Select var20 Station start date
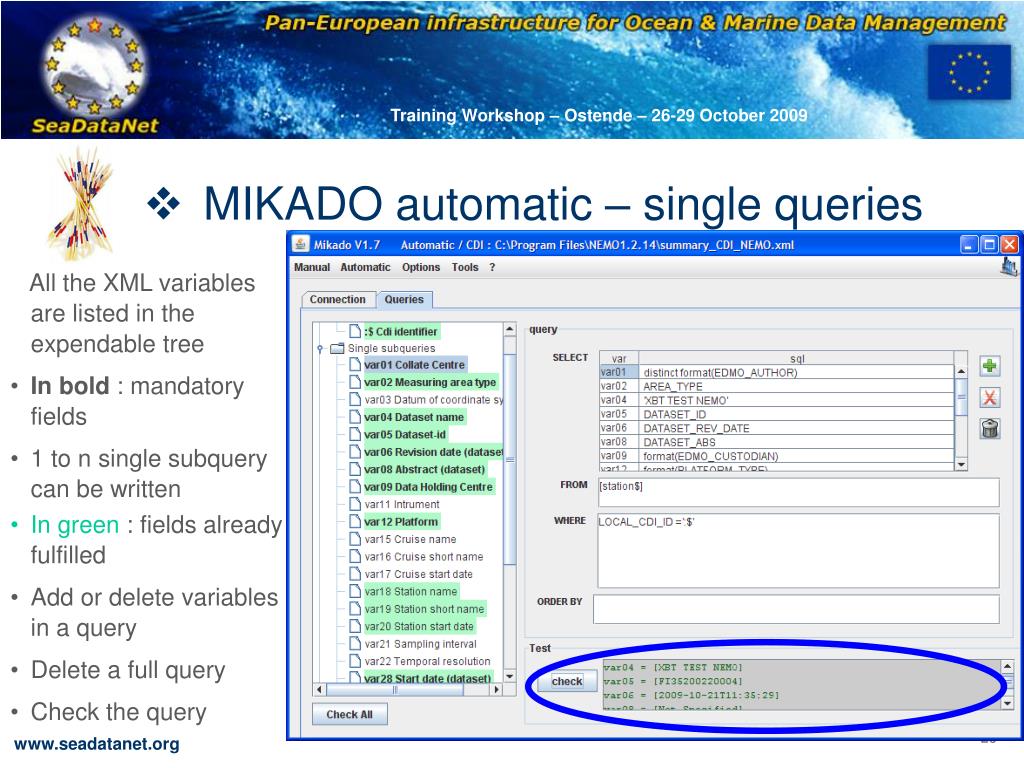Viewport: 1024px width, 768px height. (419, 626)
